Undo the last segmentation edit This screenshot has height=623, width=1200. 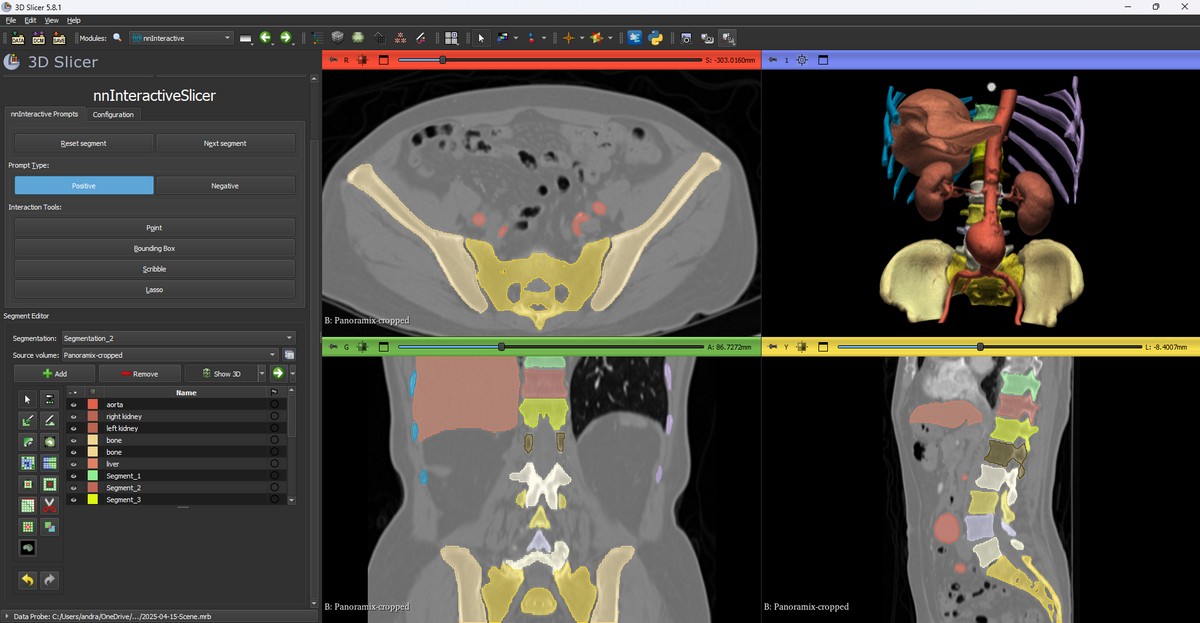click(x=27, y=580)
